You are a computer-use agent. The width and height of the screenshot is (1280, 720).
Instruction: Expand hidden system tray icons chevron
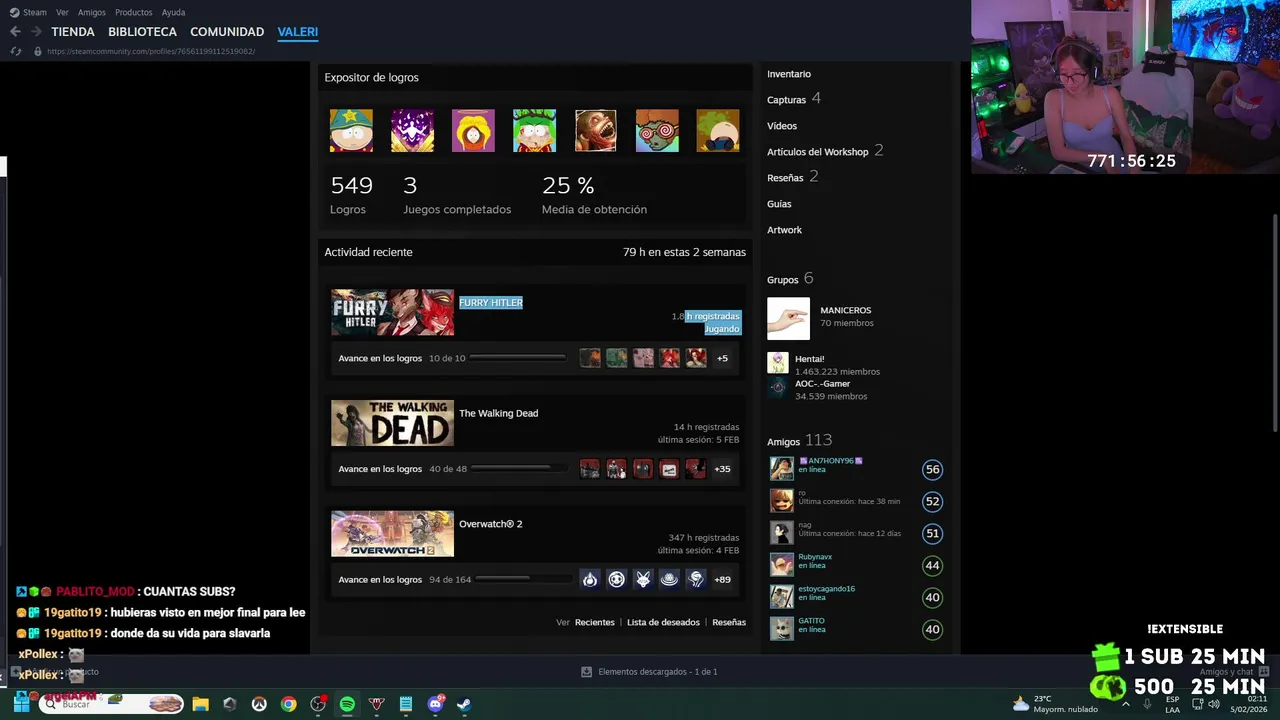tap(1126, 704)
